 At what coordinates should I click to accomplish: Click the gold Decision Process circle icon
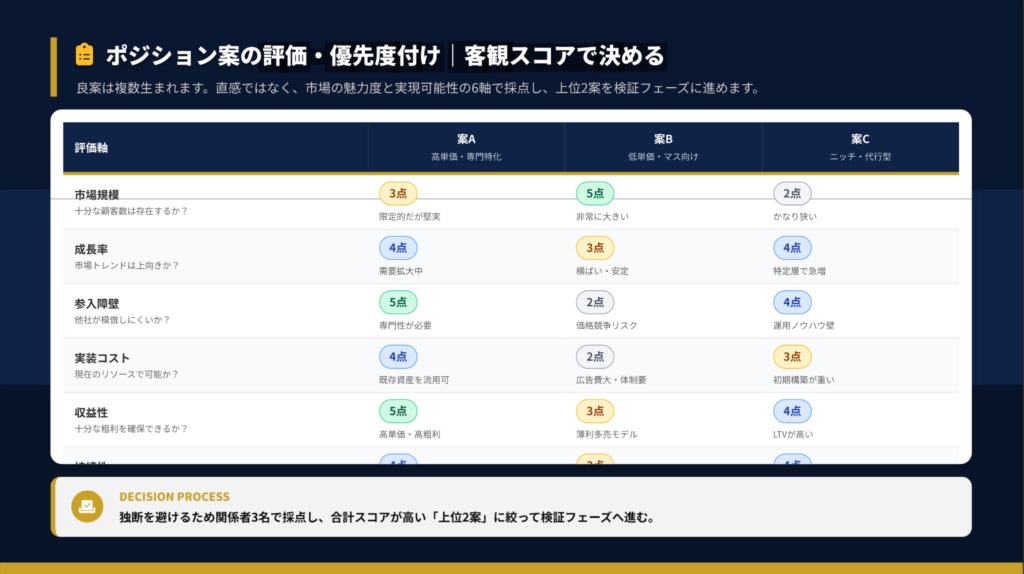(87, 507)
